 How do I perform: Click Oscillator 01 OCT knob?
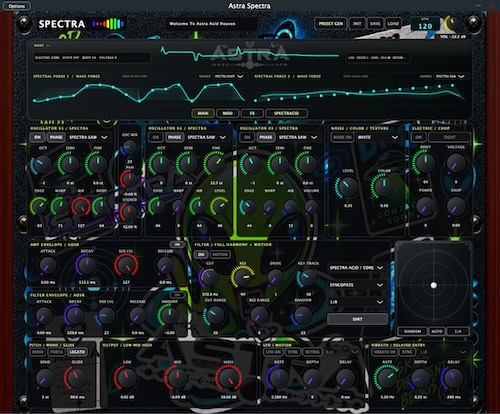coord(43,164)
